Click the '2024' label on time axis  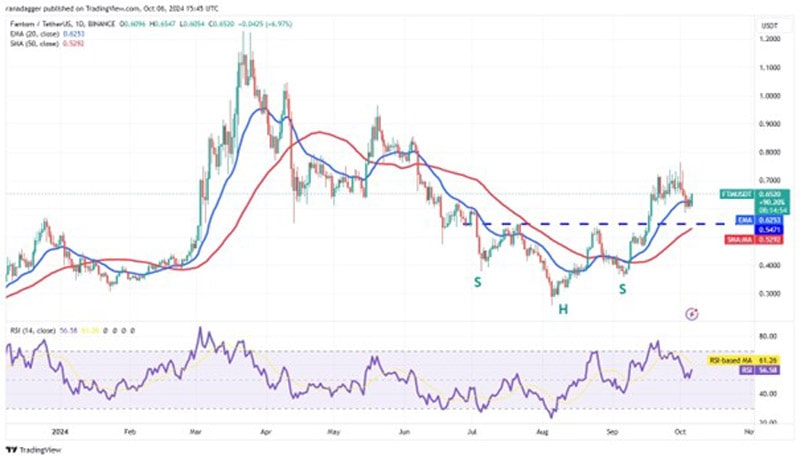click(60, 432)
